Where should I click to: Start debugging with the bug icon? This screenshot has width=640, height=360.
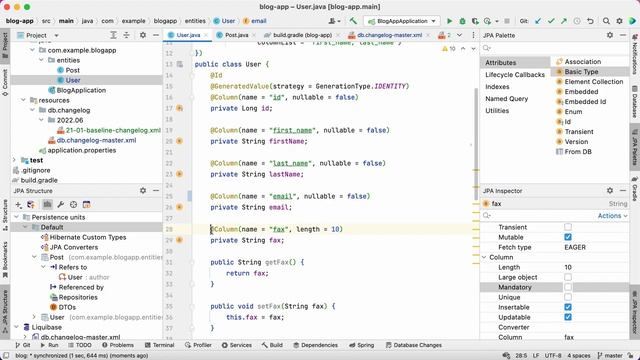tap(462, 21)
